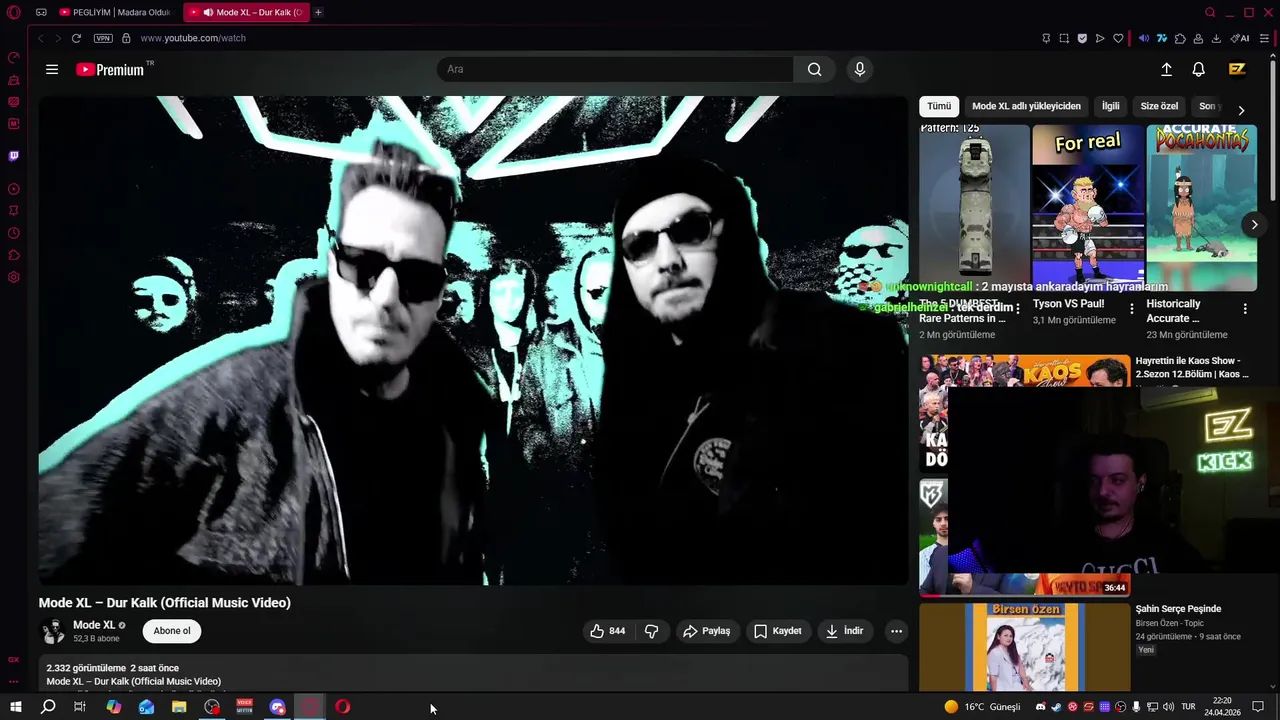Click the tab search magnifier in title bar
Viewport: 1280px width, 720px height.
point(1210,12)
